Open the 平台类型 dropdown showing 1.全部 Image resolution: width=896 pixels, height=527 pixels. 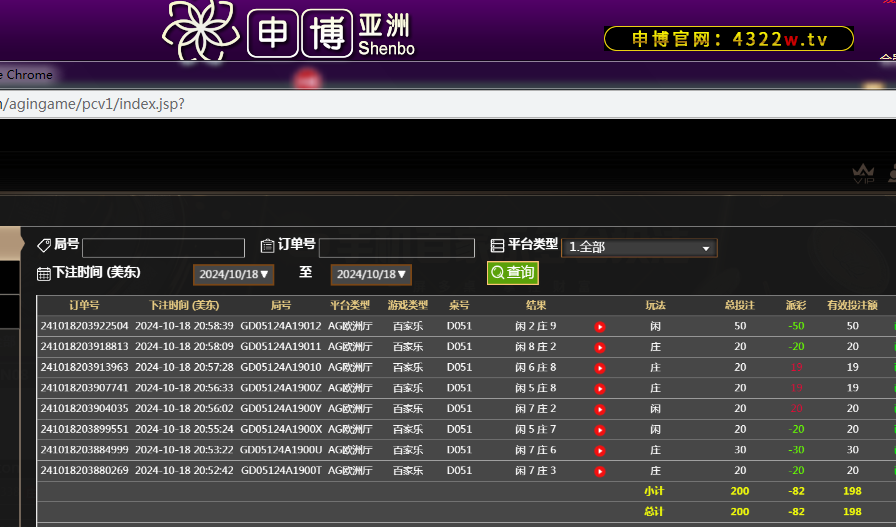(639, 247)
